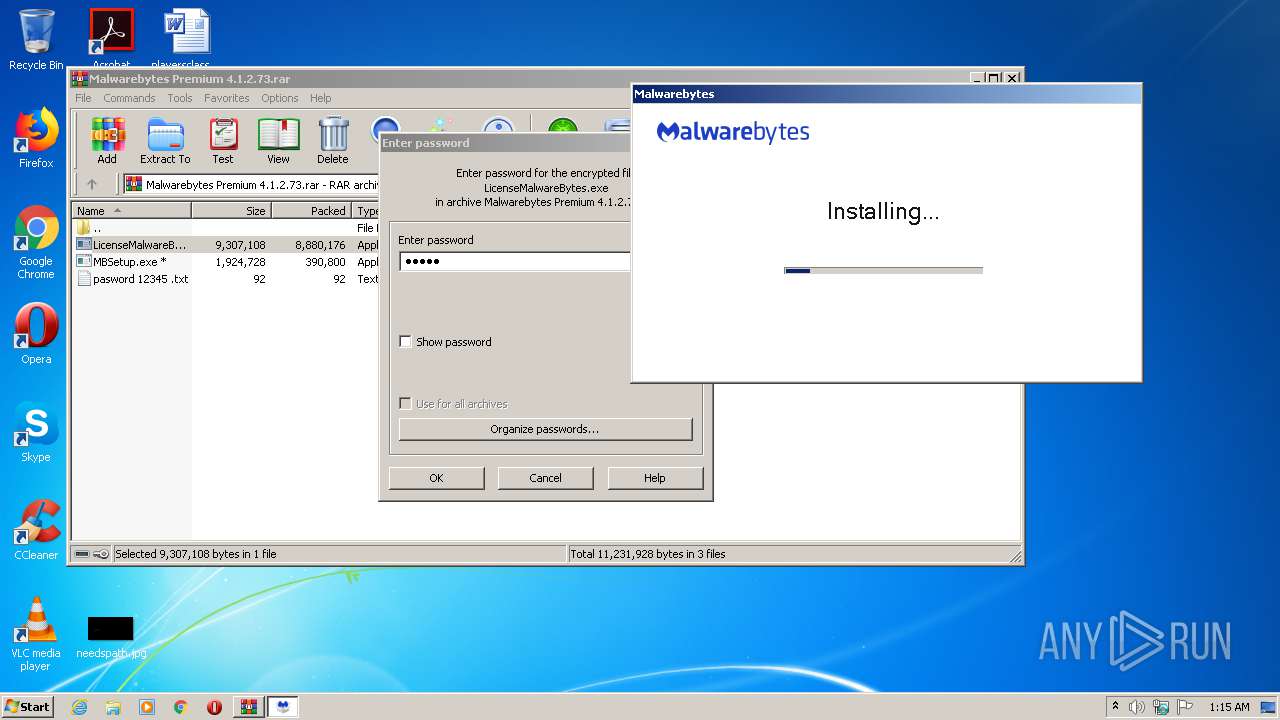Screen dimensions: 1280x720
Task: Open the Recycle Bin desktop icon
Action: (36, 40)
